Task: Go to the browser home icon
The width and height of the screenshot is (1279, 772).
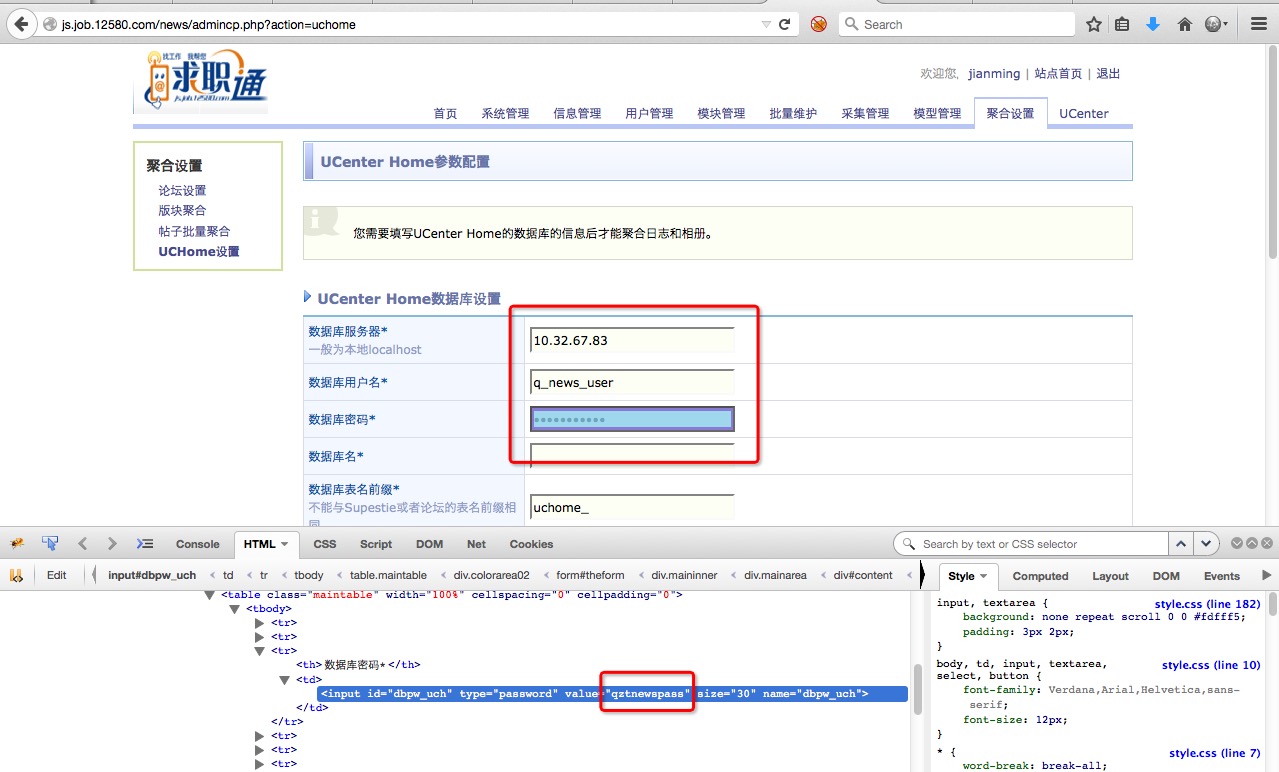Action: pyautogui.click(x=1185, y=24)
